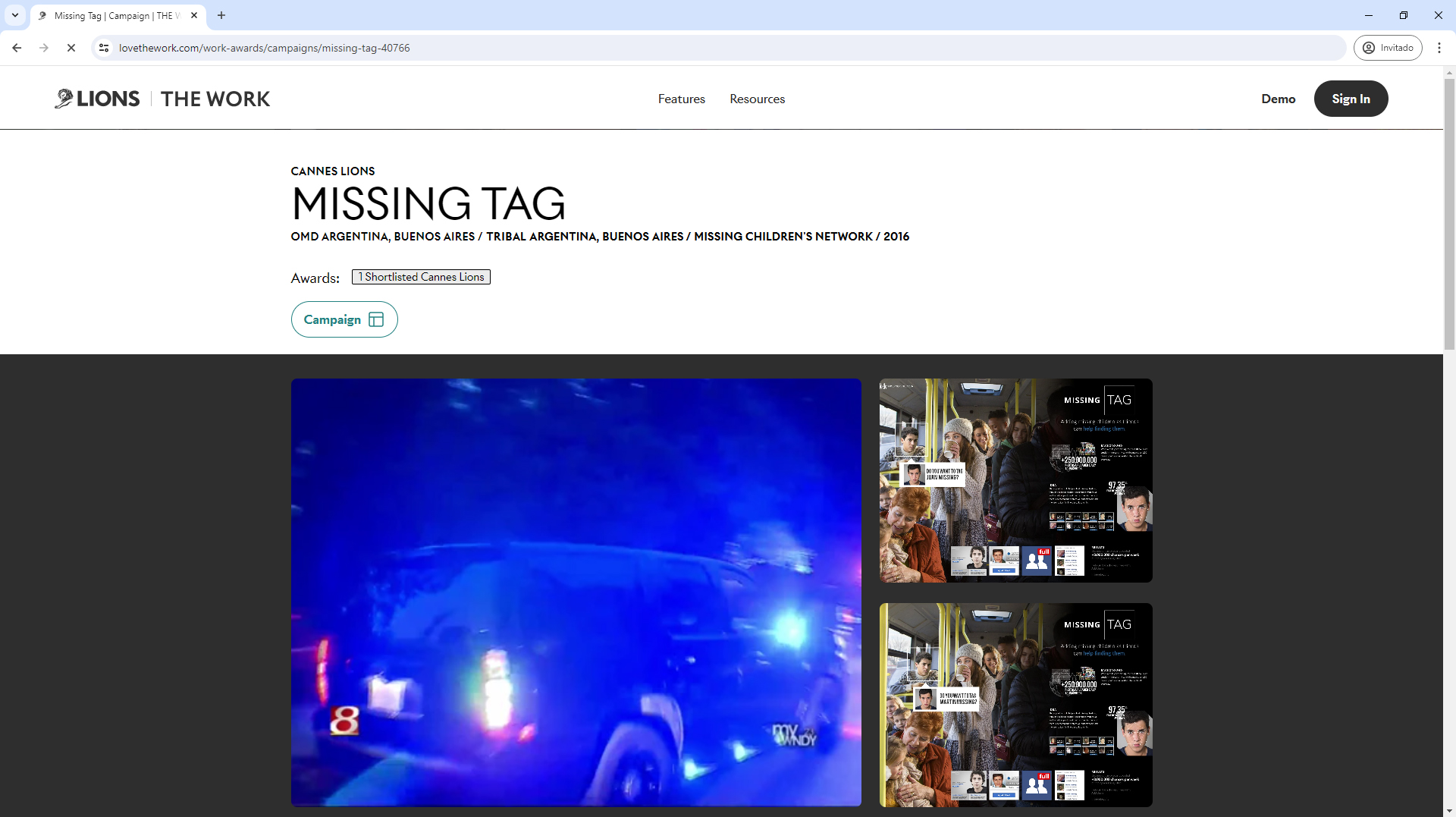This screenshot has height=817, width=1456.
Task: Navigate back to the previous page
Action: click(x=17, y=47)
